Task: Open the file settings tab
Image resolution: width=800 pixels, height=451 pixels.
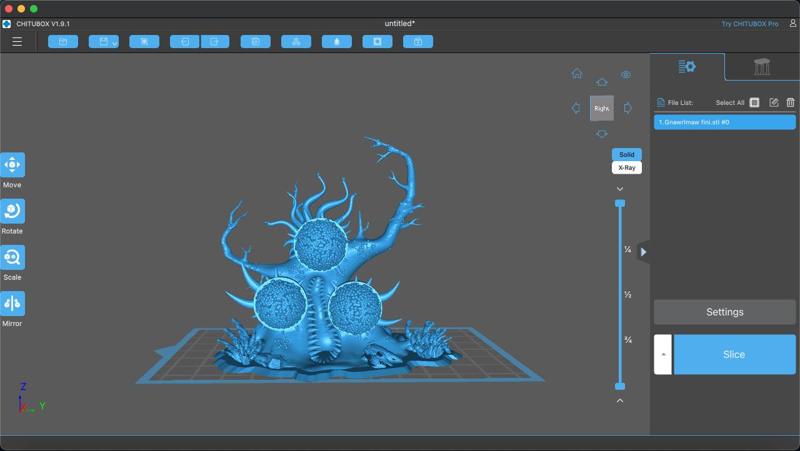Action: (x=687, y=67)
